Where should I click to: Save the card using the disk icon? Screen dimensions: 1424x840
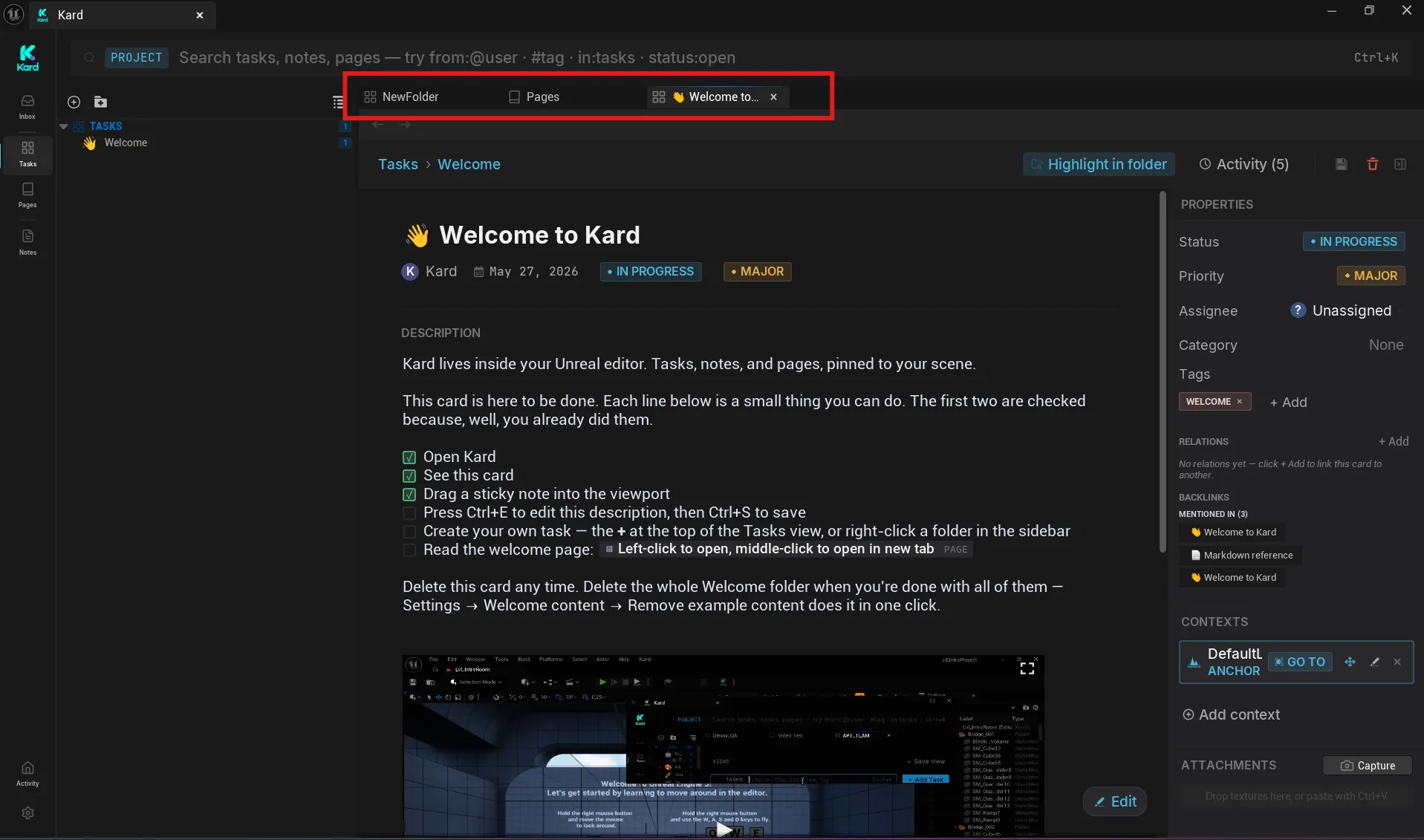click(1341, 164)
